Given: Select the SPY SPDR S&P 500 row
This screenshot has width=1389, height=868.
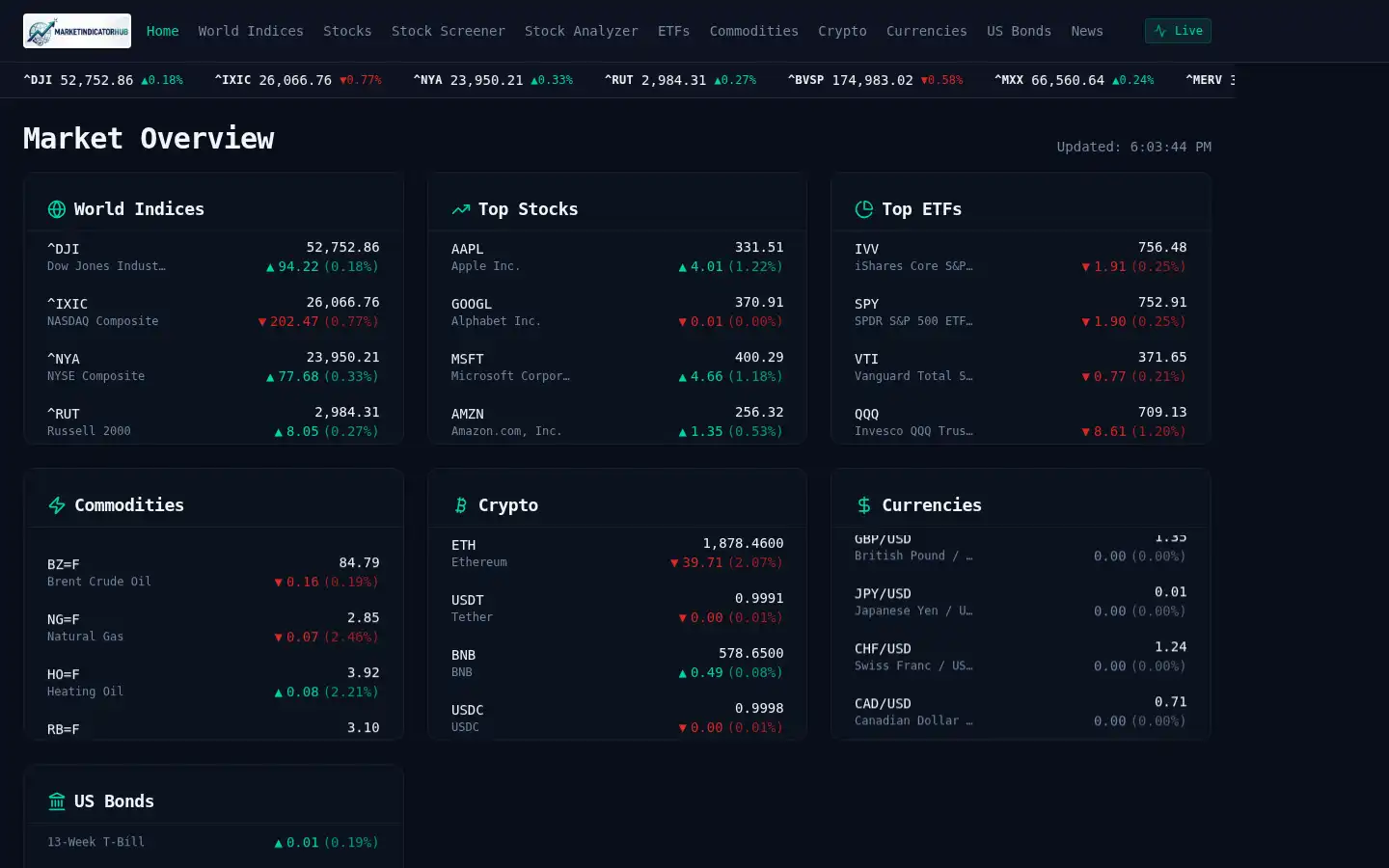Looking at the screenshot, I should coord(1021,312).
